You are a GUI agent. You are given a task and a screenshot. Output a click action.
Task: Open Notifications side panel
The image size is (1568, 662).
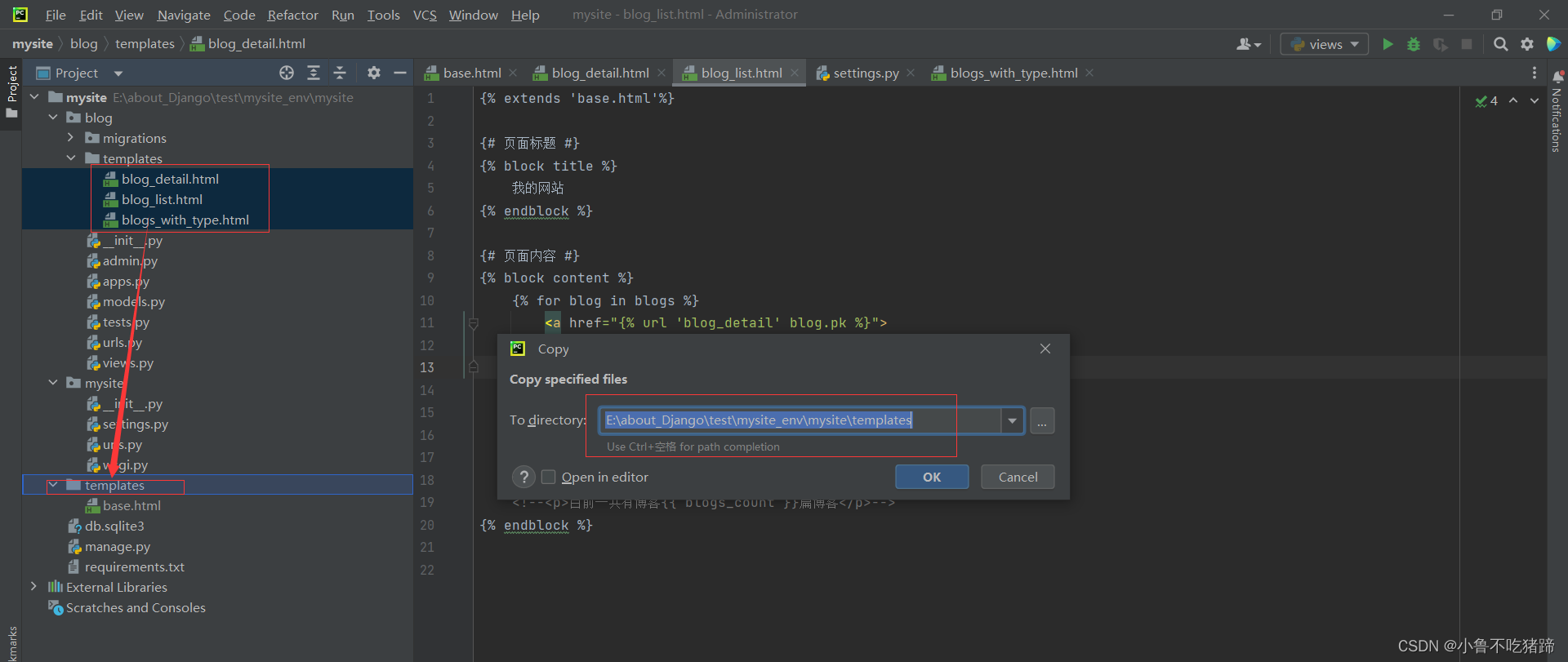(1557, 111)
